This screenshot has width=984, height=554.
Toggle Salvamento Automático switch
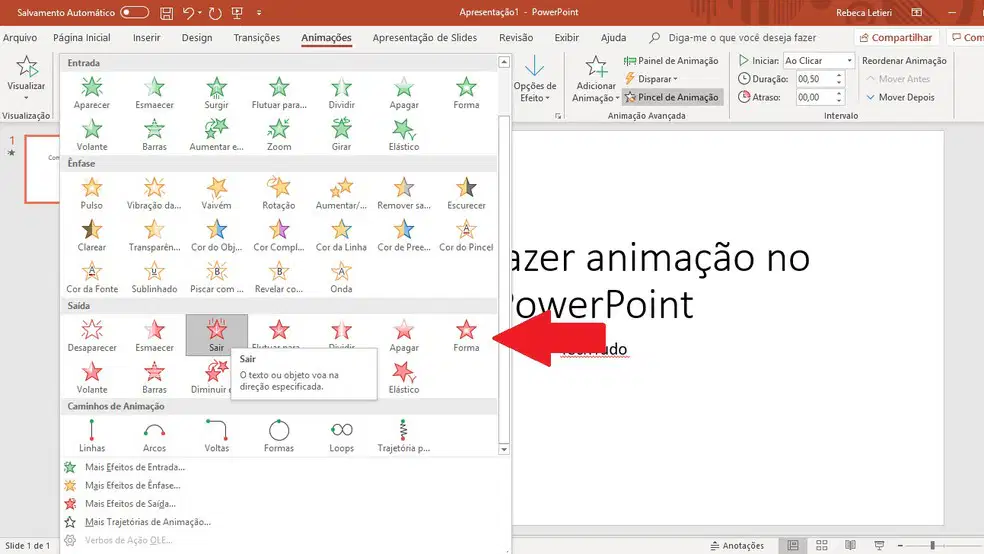[134, 12]
